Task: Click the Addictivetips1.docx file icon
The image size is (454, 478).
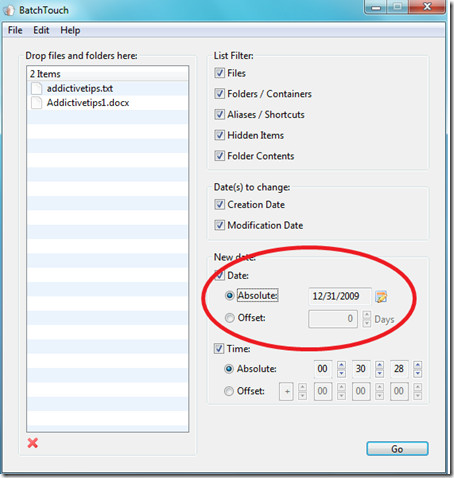Action: pyautogui.click(x=36, y=103)
